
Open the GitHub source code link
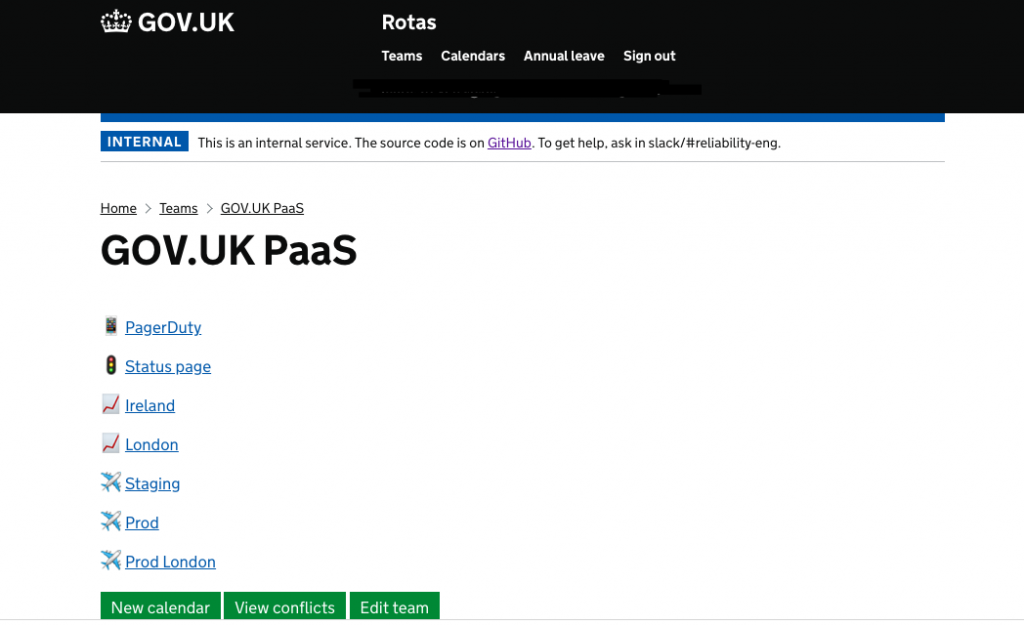[x=509, y=143]
